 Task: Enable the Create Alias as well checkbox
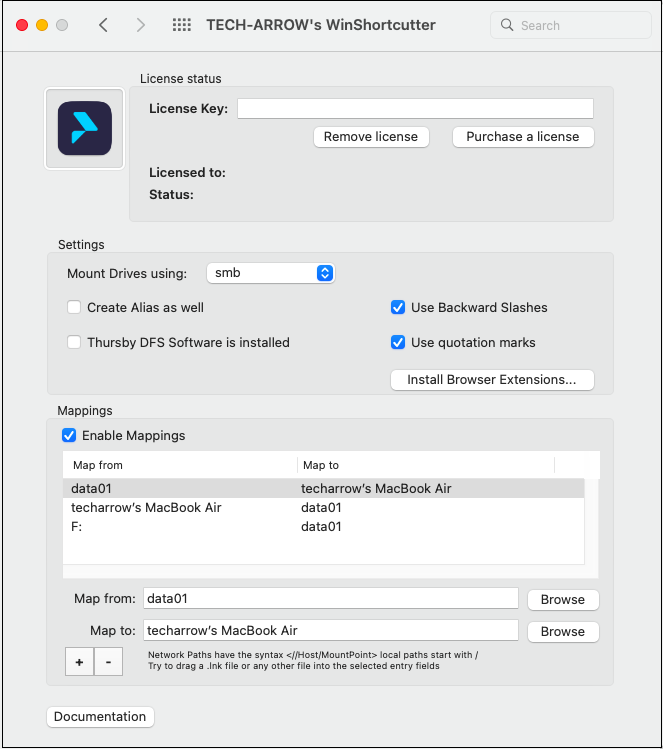pyautogui.click(x=74, y=307)
